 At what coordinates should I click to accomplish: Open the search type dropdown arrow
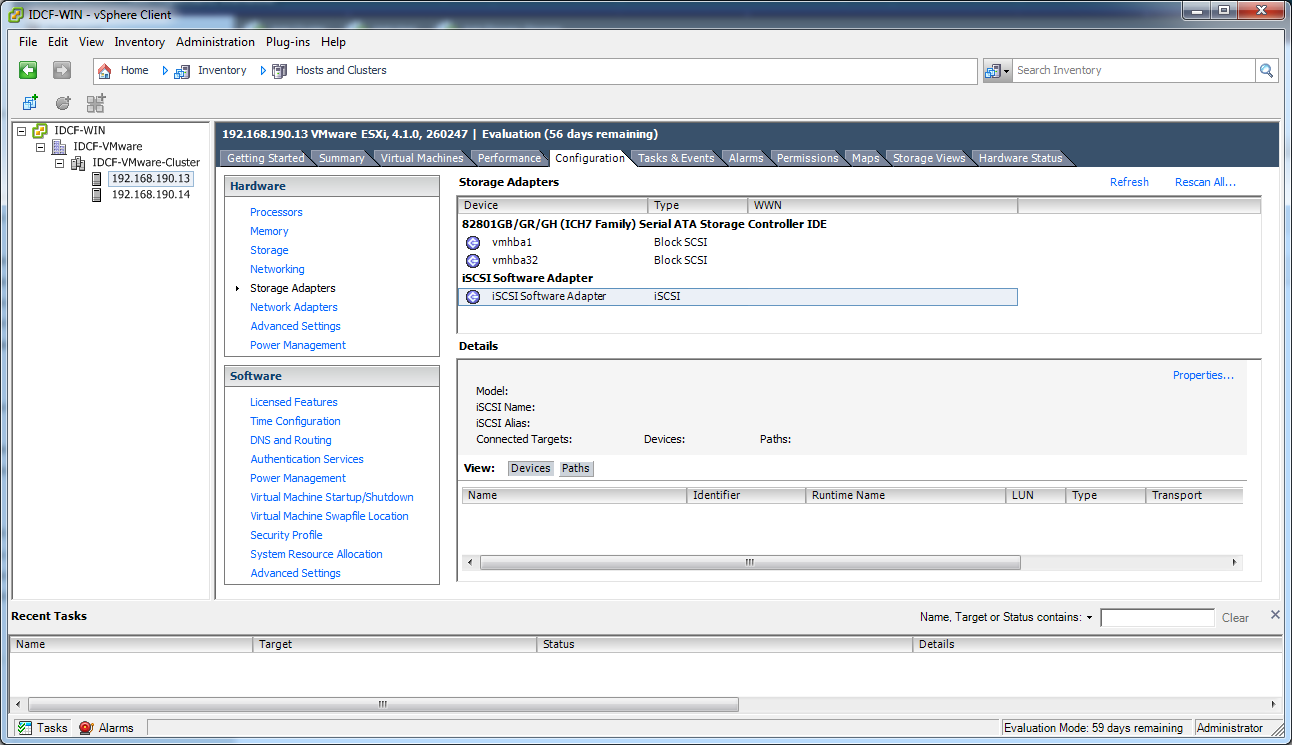(x=1005, y=70)
